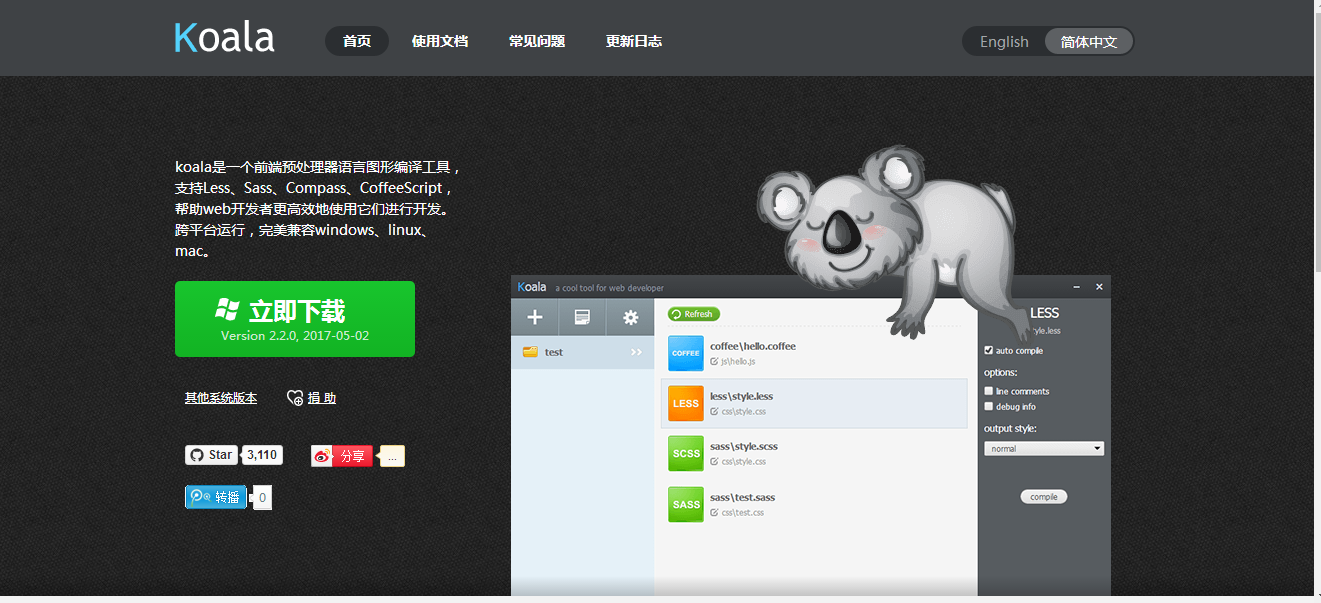Click the green Refresh button
This screenshot has width=1321, height=603.
point(694,314)
